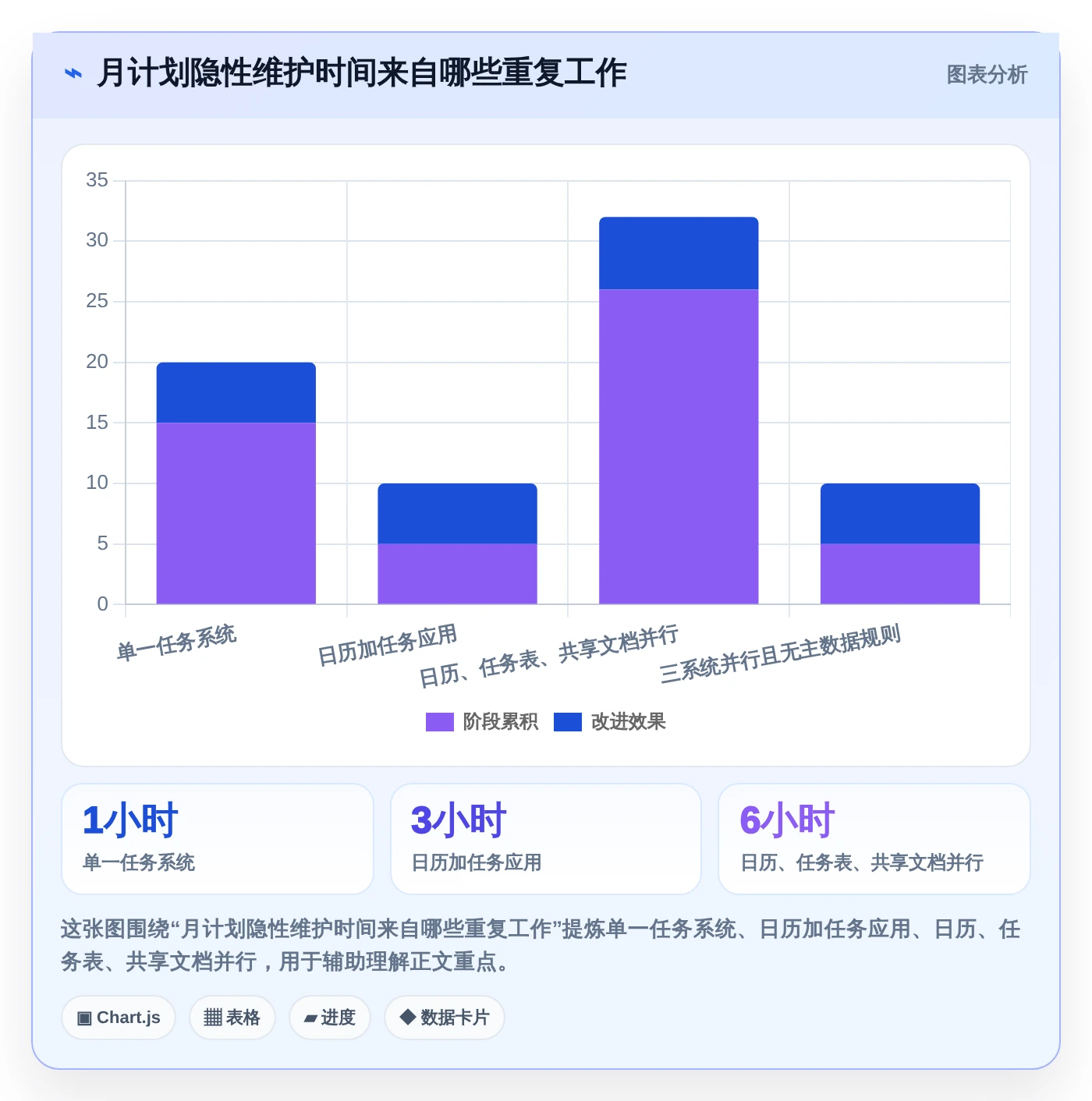Click the y-axis value 30
The height and width of the screenshot is (1101, 1092).
point(97,240)
